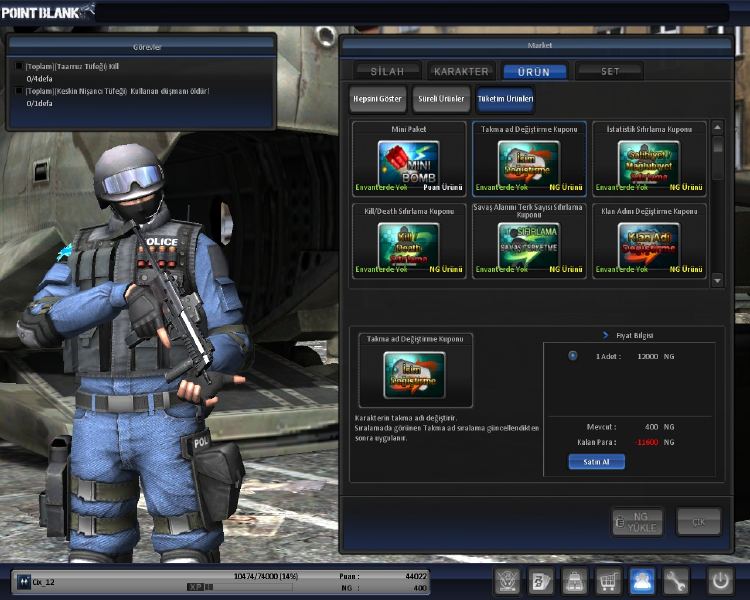Image resolution: width=750 pixels, height=600 pixels.
Task: Select the Galibiyet Mağlubiyet Sıfırlama icon
Action: pyautogui.click(x=649, y=164)
